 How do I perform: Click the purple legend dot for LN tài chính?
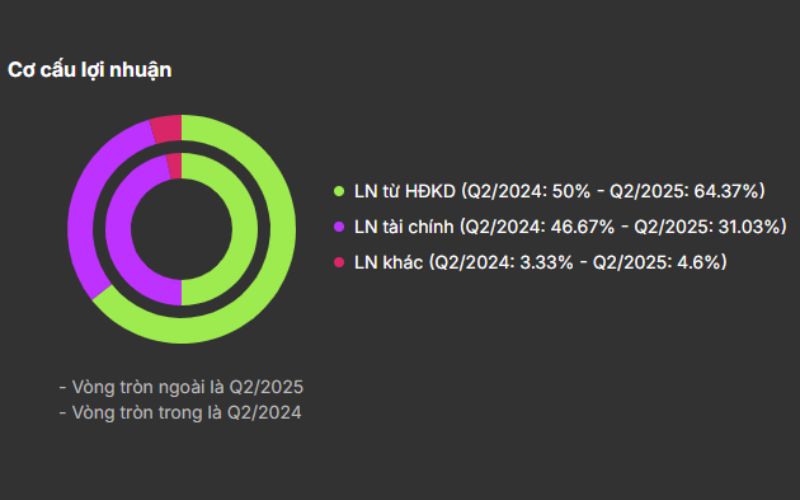click(x=339, y=226)
